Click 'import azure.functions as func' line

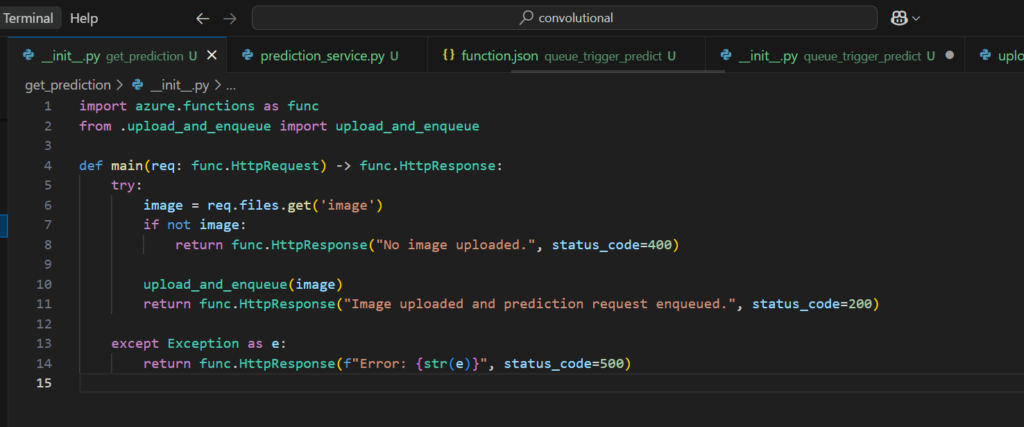click(199, 106)
